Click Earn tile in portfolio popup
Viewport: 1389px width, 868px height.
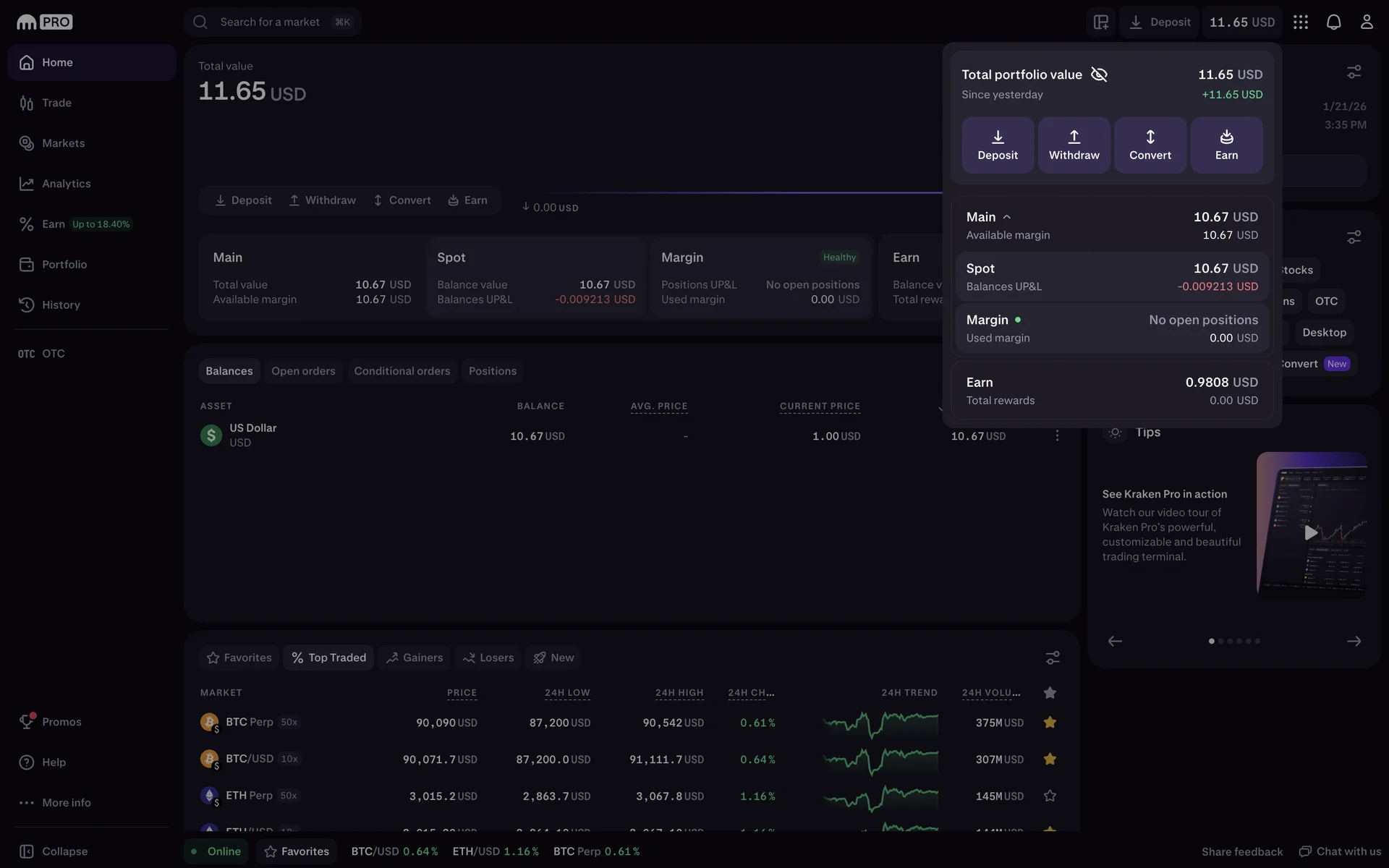tap(1226, 145)
